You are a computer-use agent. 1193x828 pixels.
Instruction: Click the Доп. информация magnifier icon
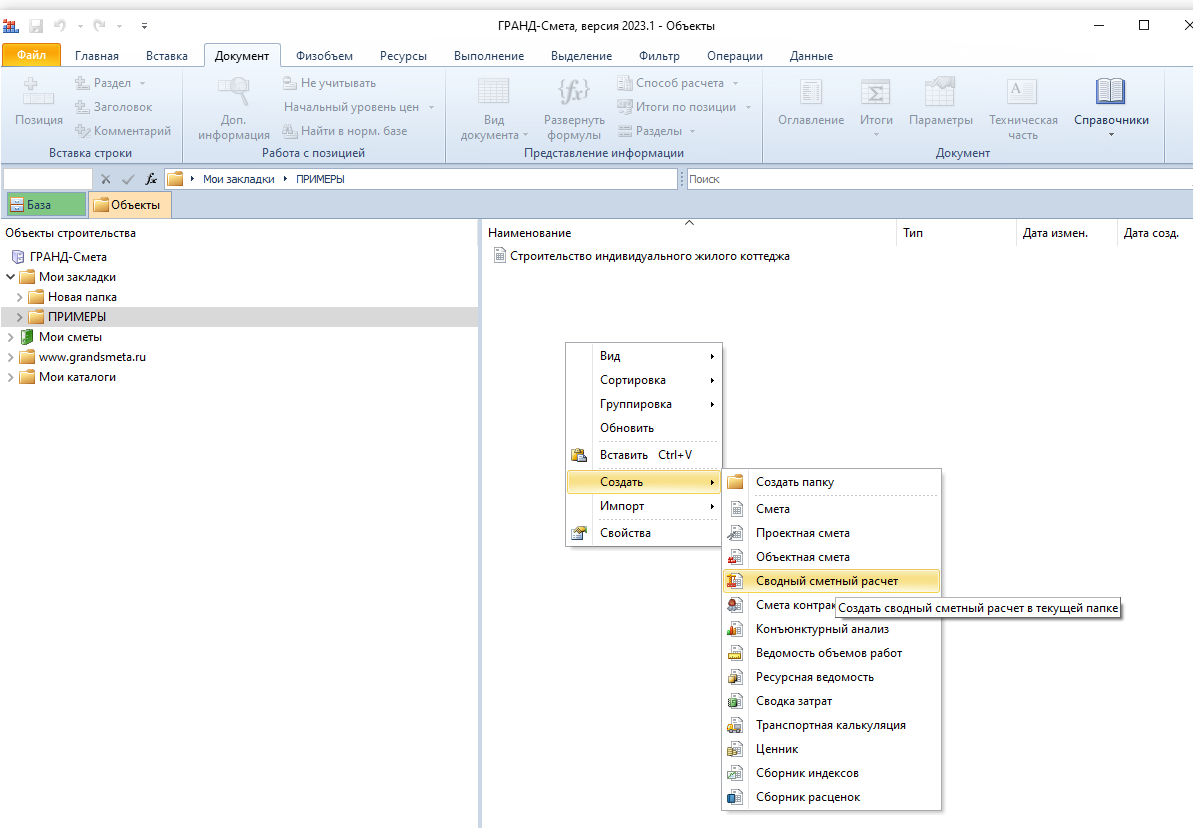click(234, 92)
